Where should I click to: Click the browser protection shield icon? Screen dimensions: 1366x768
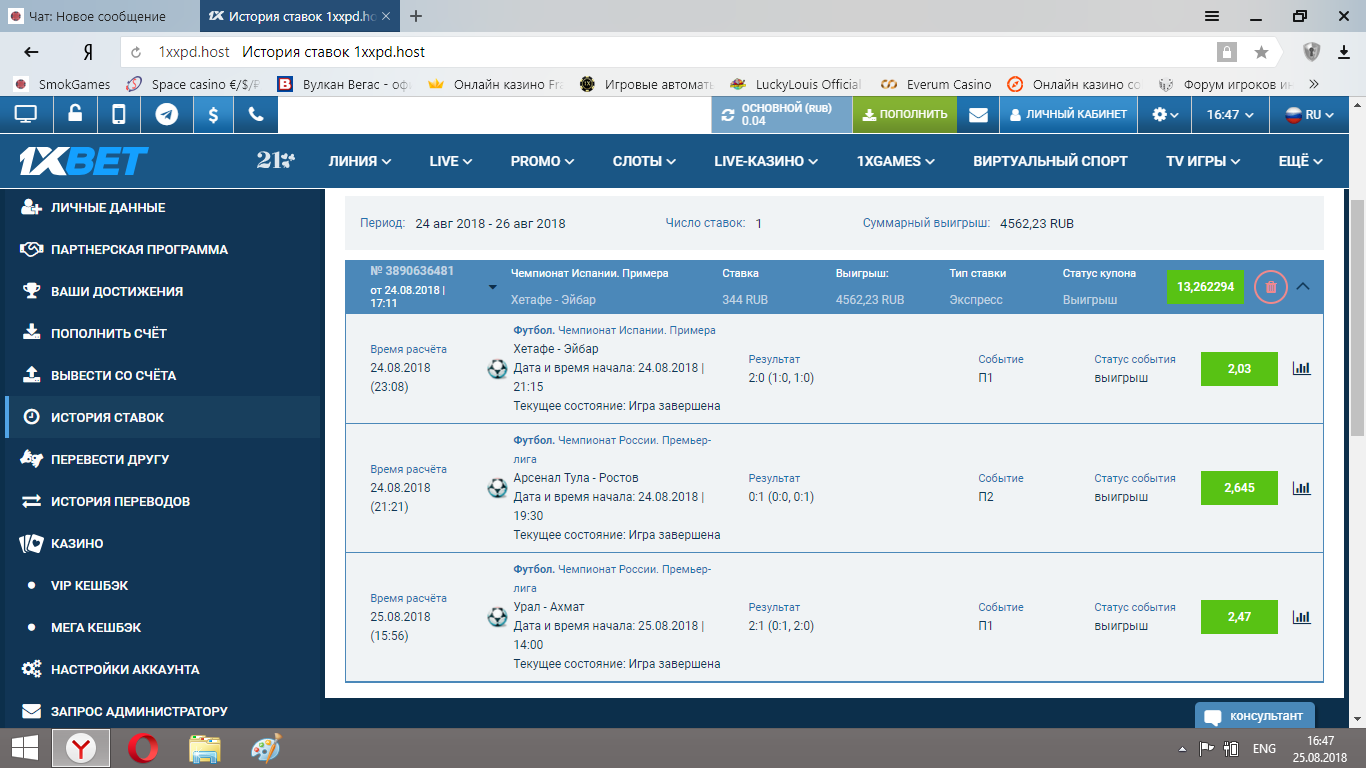coord(1312,52)
